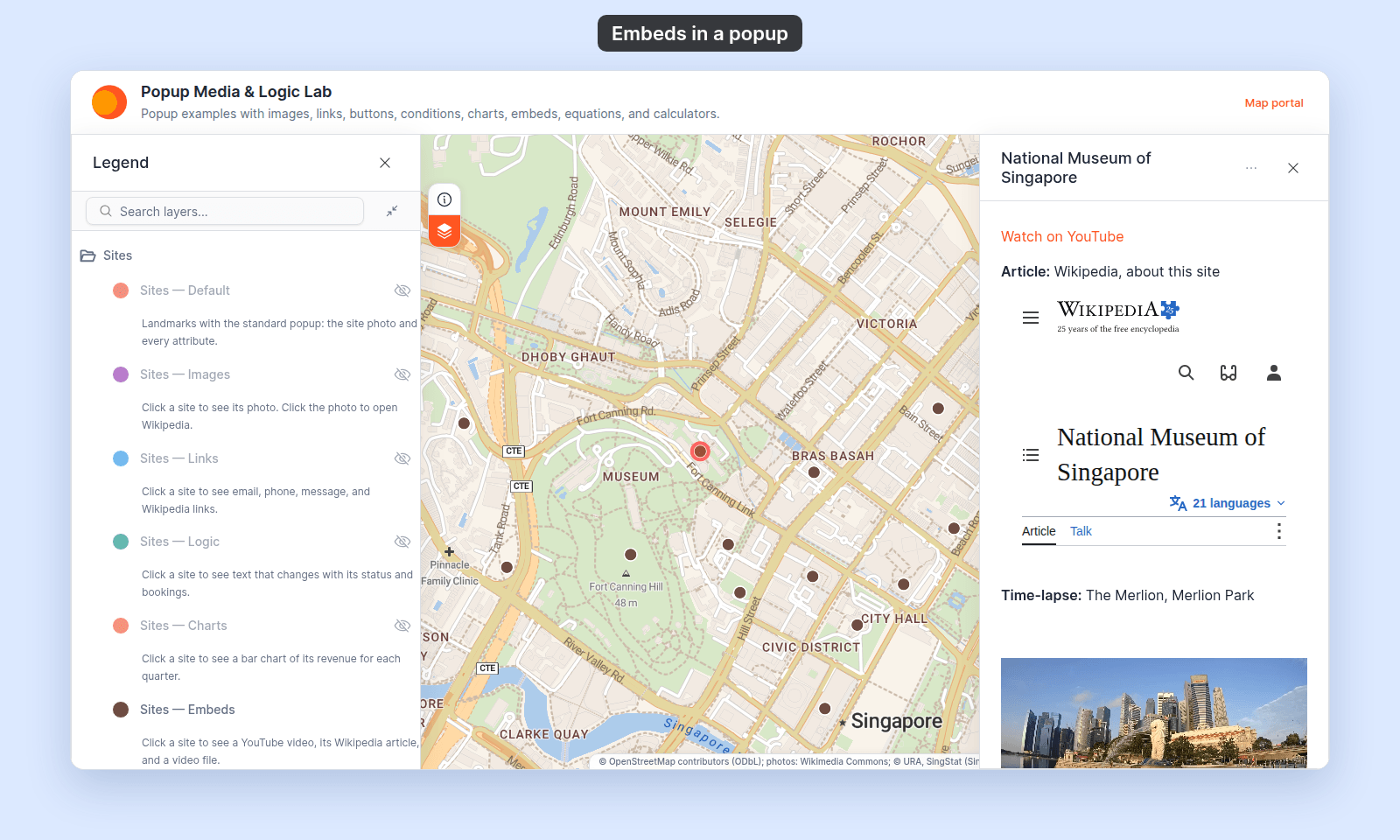Viewport: 1400px width, 840px height.
Task: Show the Sites — Default layer
Action: pyautogui.click(x=402, y=290)
